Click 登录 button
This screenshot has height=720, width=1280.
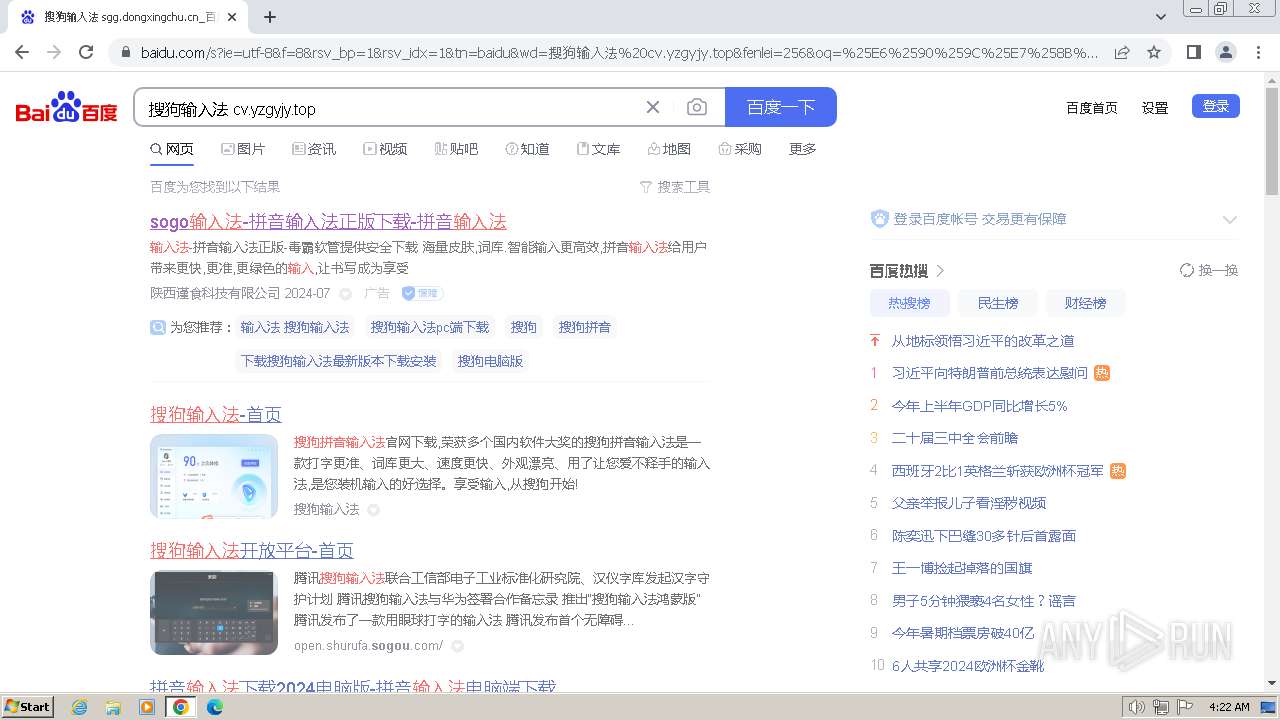click(x=1216, y=106)
